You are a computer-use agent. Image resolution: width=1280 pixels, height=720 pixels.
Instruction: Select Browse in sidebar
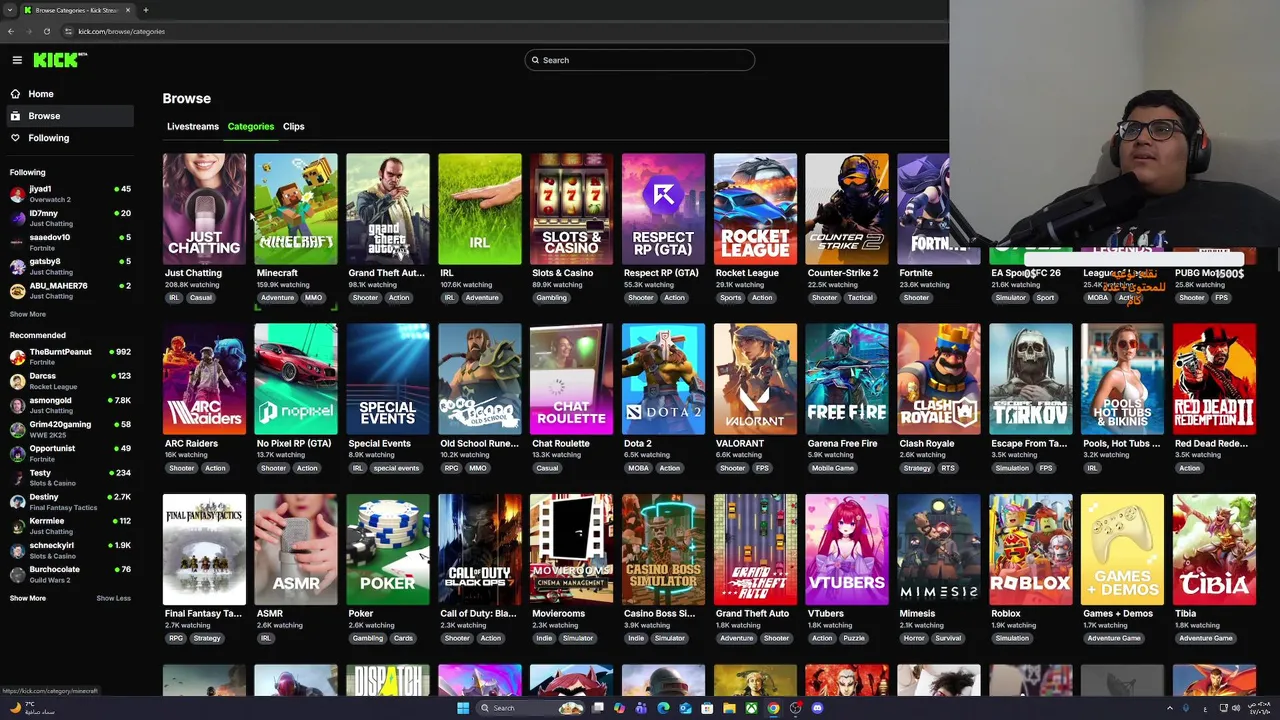(68, 116)
